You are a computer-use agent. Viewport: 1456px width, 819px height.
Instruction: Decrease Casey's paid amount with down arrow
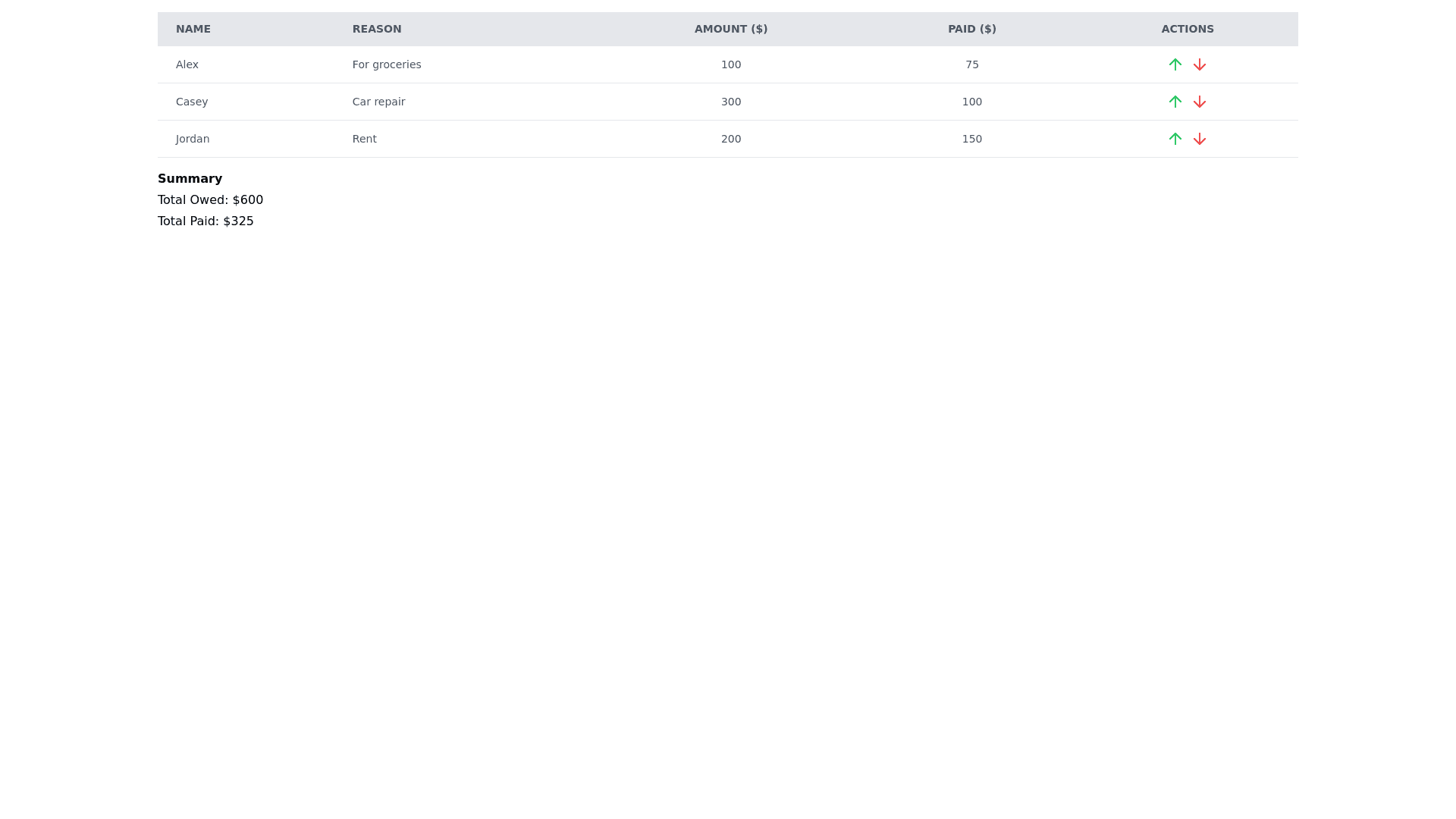pyautogui.click(x=1199, y=102)
